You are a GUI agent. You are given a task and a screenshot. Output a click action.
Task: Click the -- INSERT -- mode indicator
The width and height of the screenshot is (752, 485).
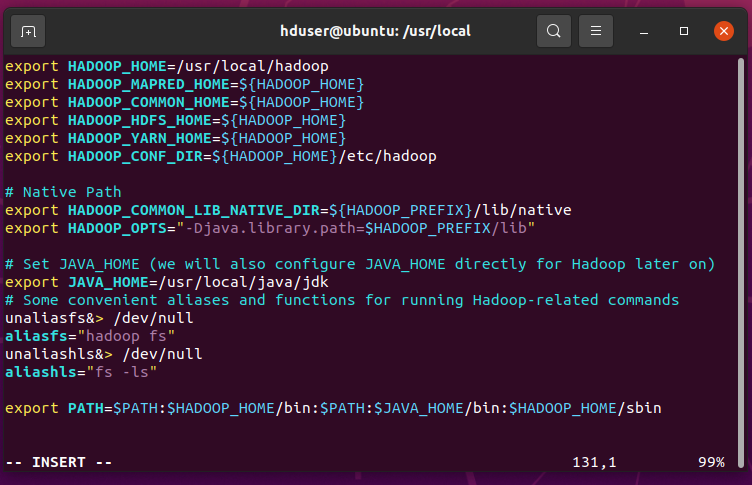(x=59, y=462)
